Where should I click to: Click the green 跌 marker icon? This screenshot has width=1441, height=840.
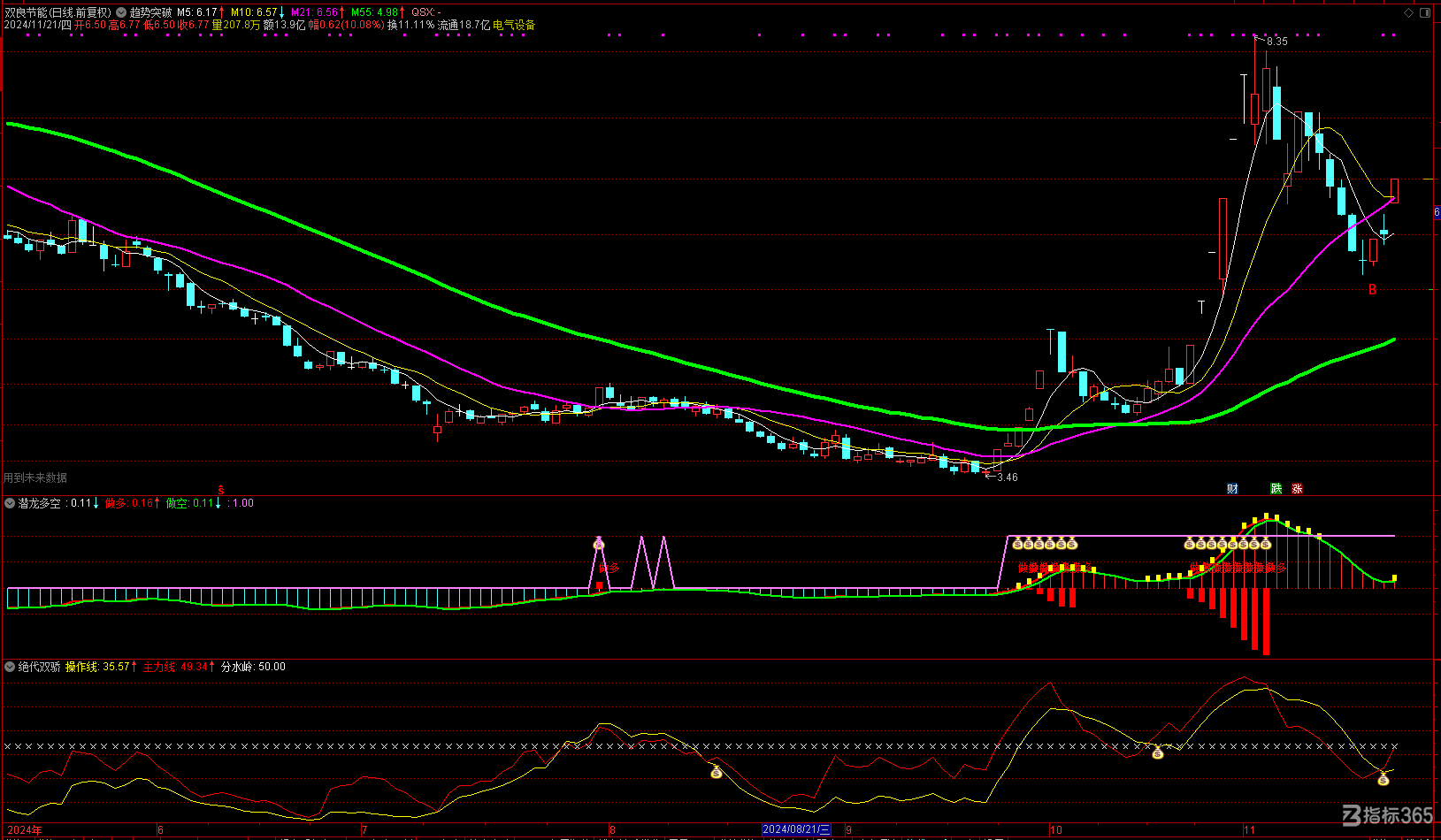coord(1276,489)
